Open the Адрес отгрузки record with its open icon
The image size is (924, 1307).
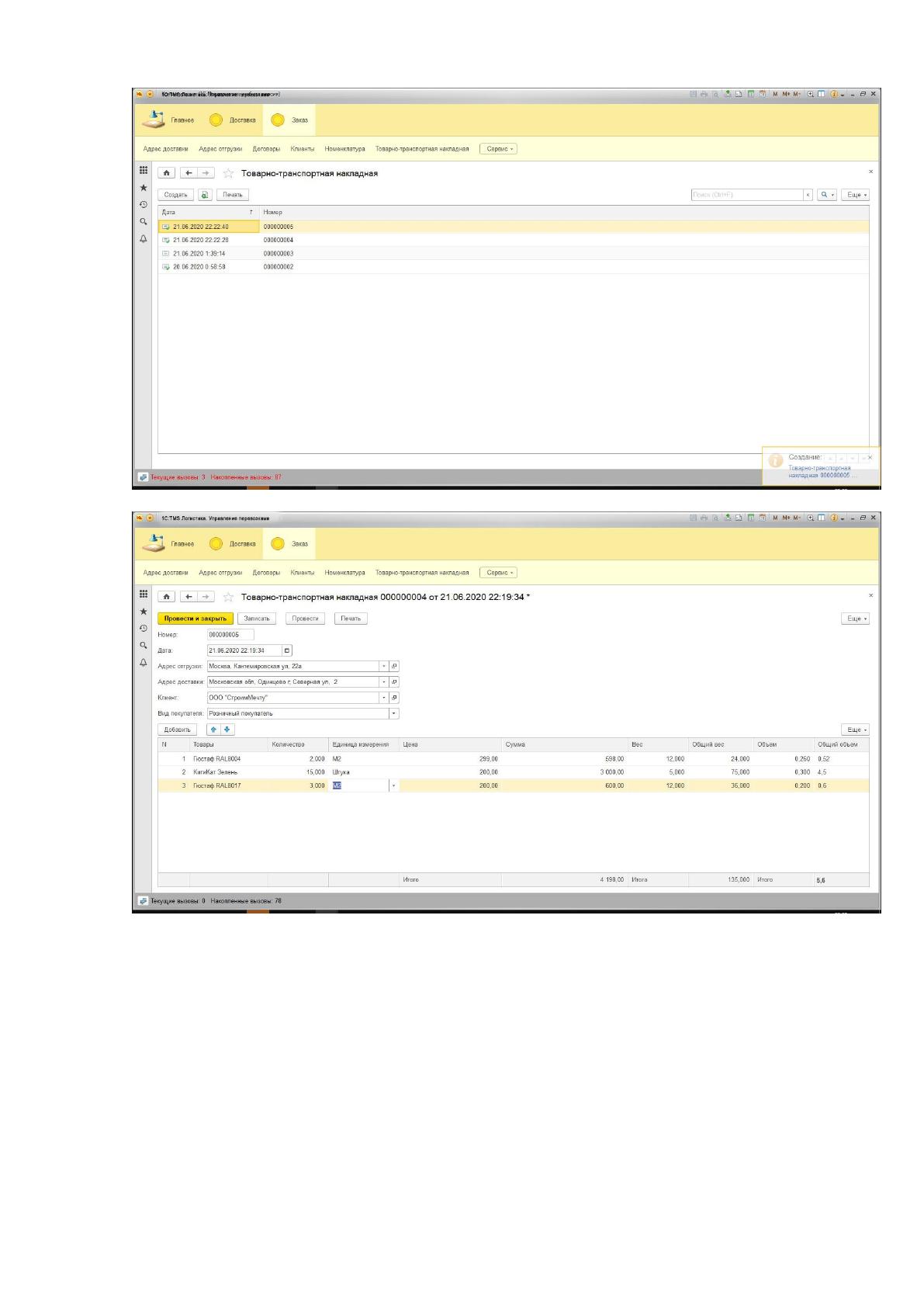coord(394,666)
